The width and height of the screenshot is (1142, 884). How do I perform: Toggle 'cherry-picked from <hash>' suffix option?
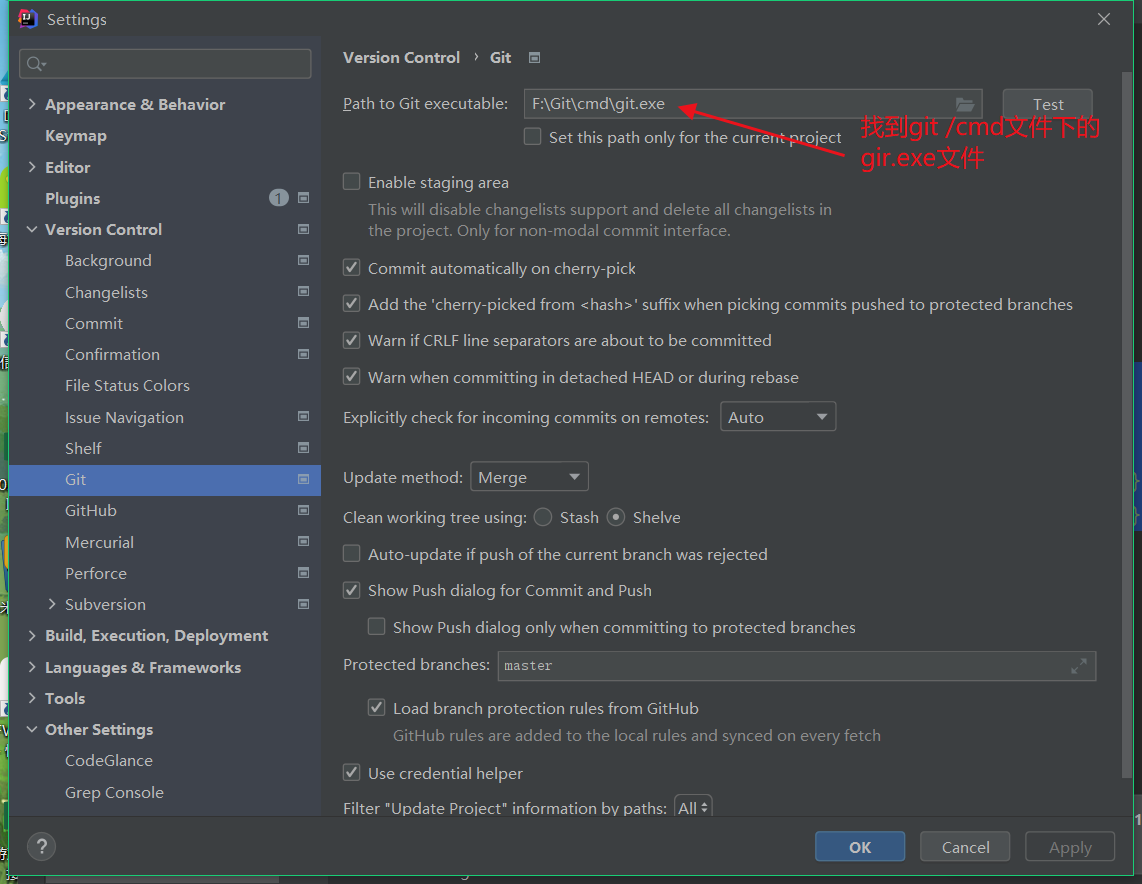click(352, 303)
